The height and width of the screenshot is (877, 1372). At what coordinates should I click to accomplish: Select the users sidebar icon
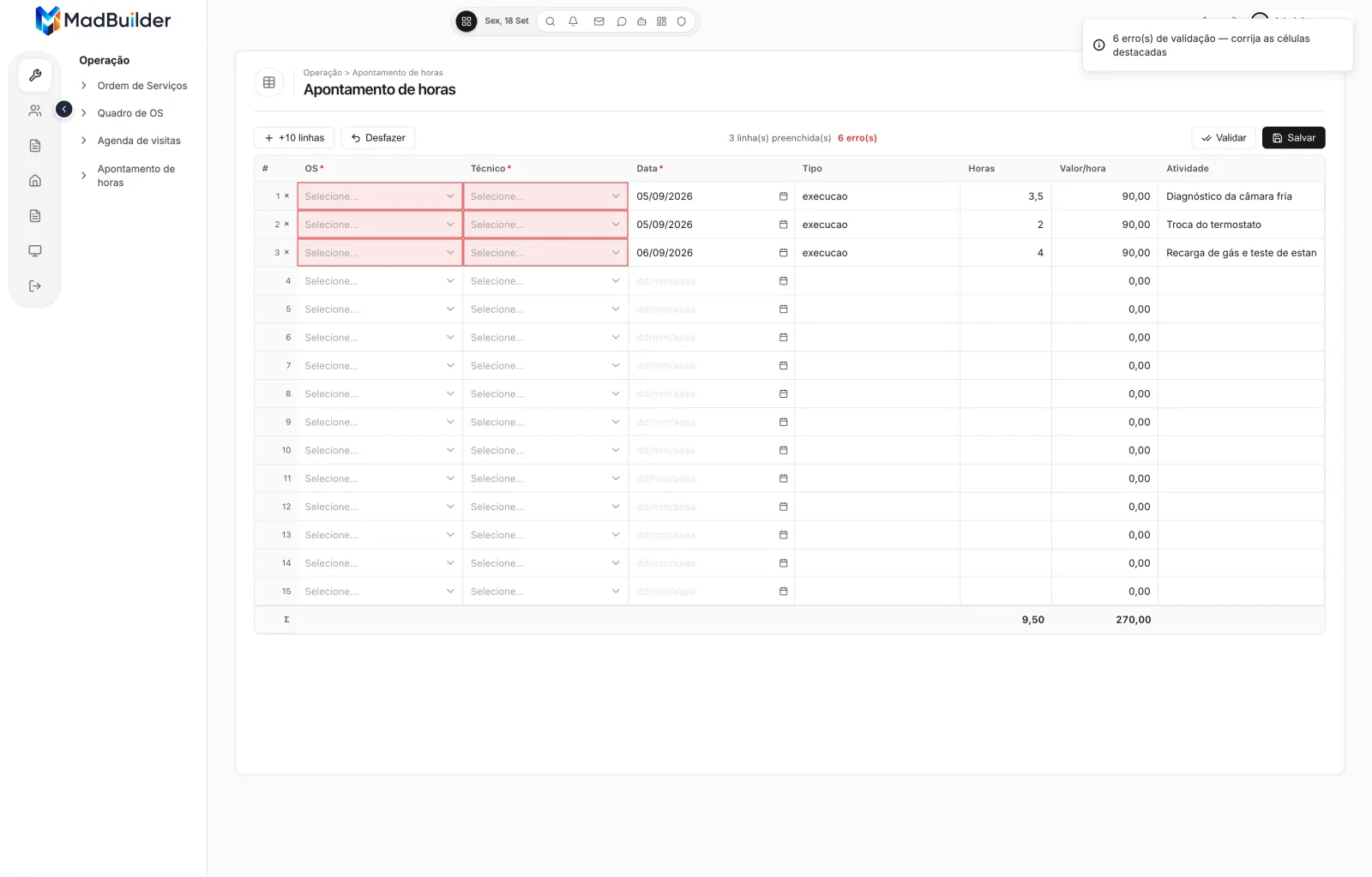35,111
